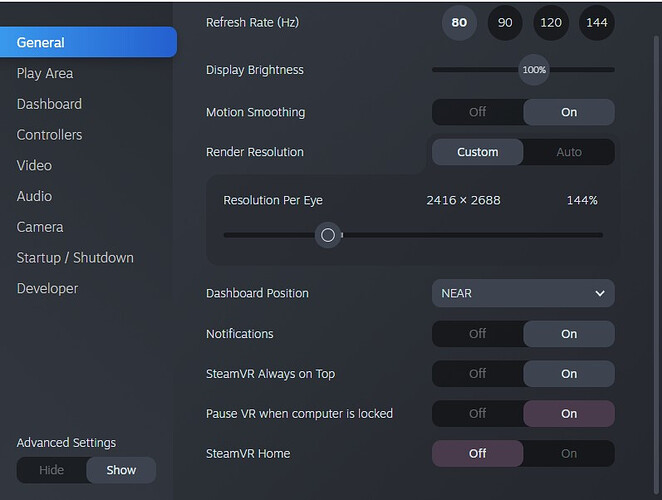Click the Resolution Per Eye slider handle

327,235
